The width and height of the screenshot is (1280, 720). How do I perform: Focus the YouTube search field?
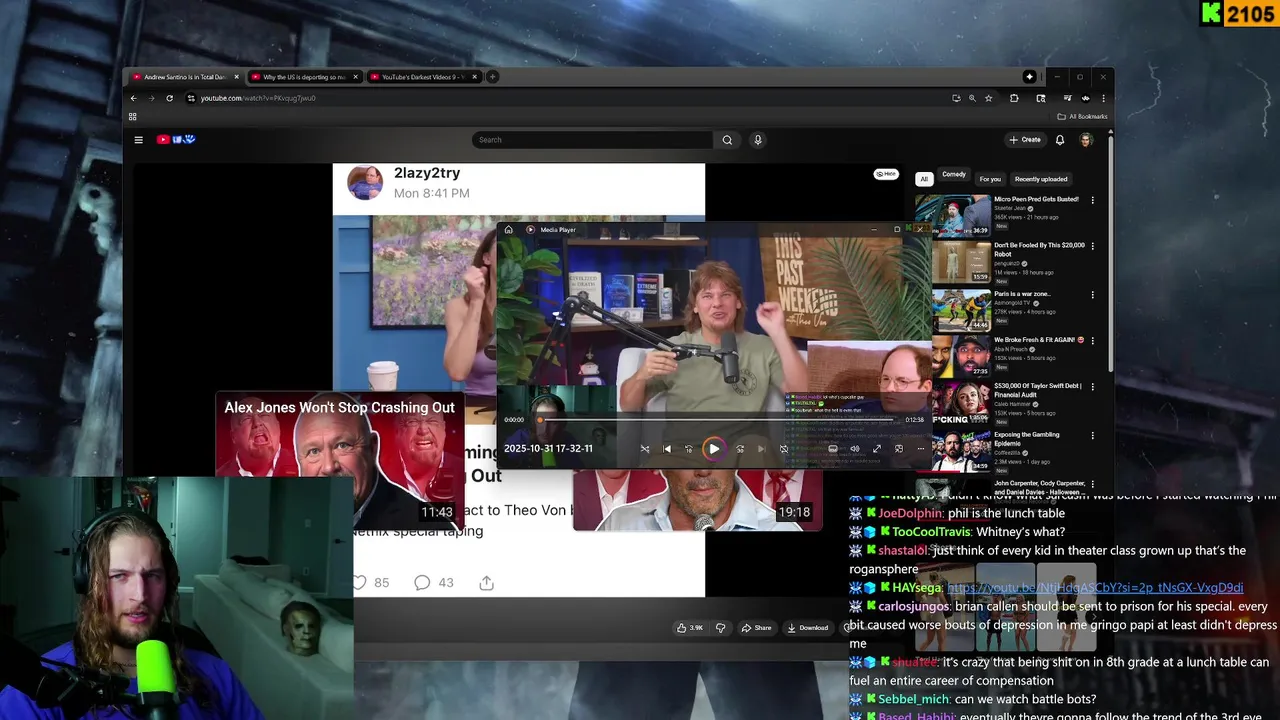(592, 140)
